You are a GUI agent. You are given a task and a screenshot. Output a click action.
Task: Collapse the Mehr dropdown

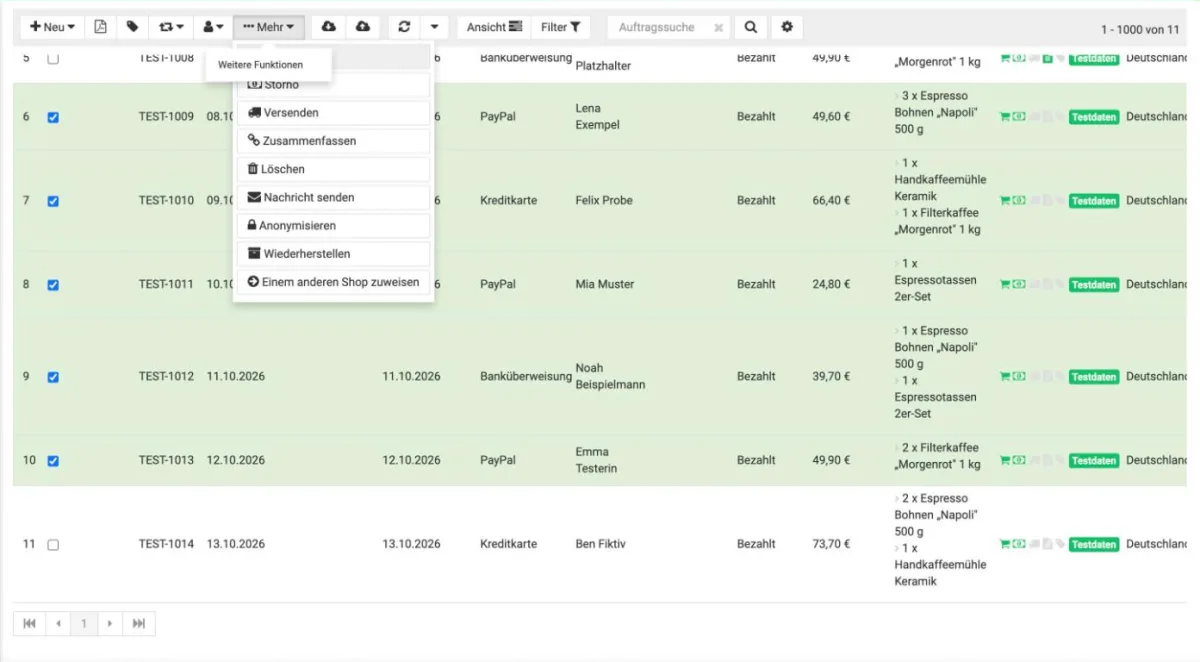[269, 27]
